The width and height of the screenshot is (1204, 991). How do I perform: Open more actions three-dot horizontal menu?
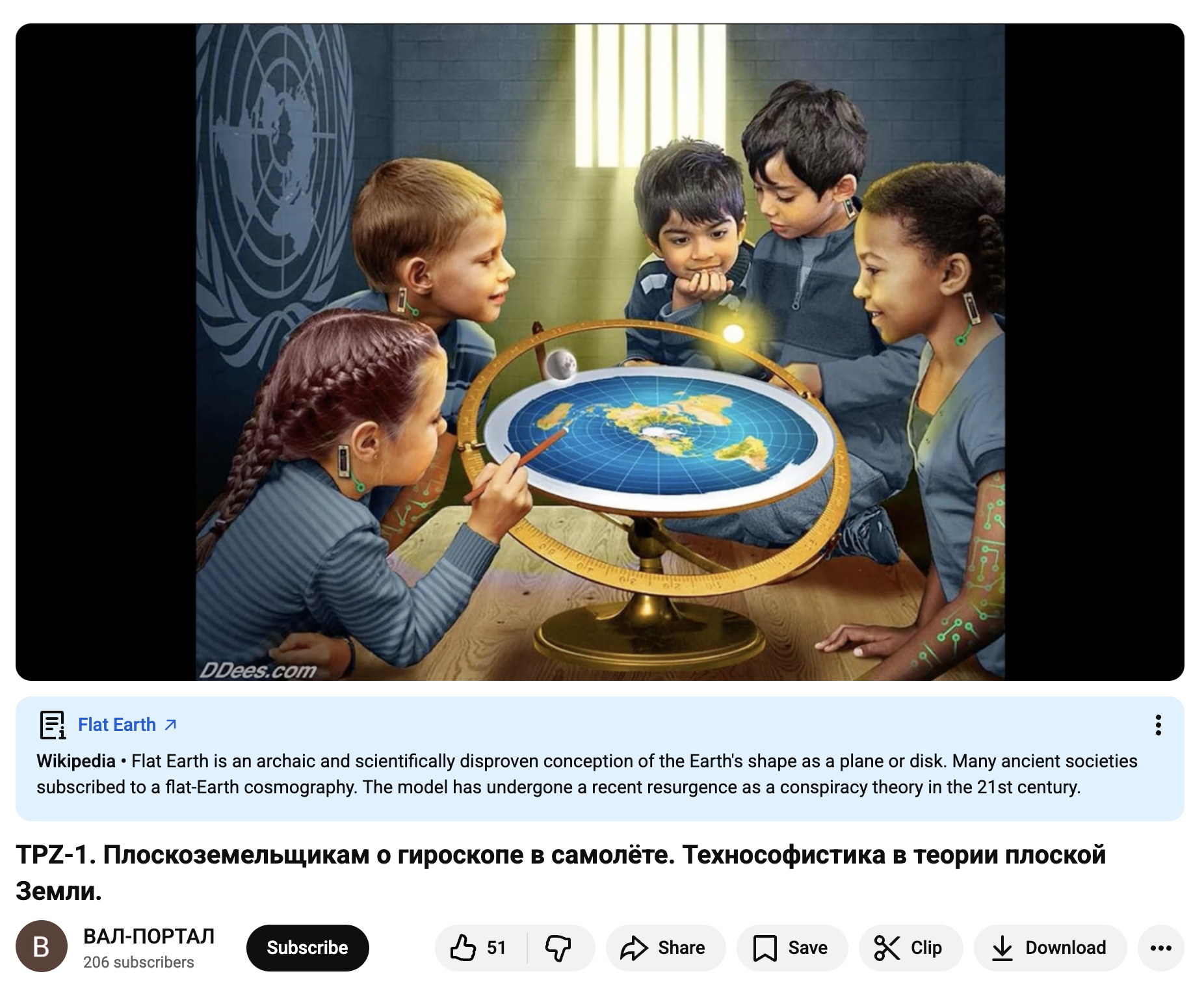pyautogui.click(x=1160, y=947)
